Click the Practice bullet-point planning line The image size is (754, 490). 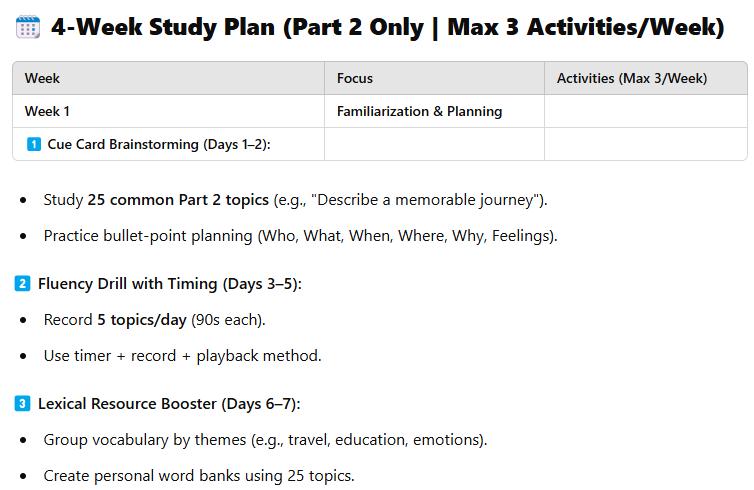(300, 236)
